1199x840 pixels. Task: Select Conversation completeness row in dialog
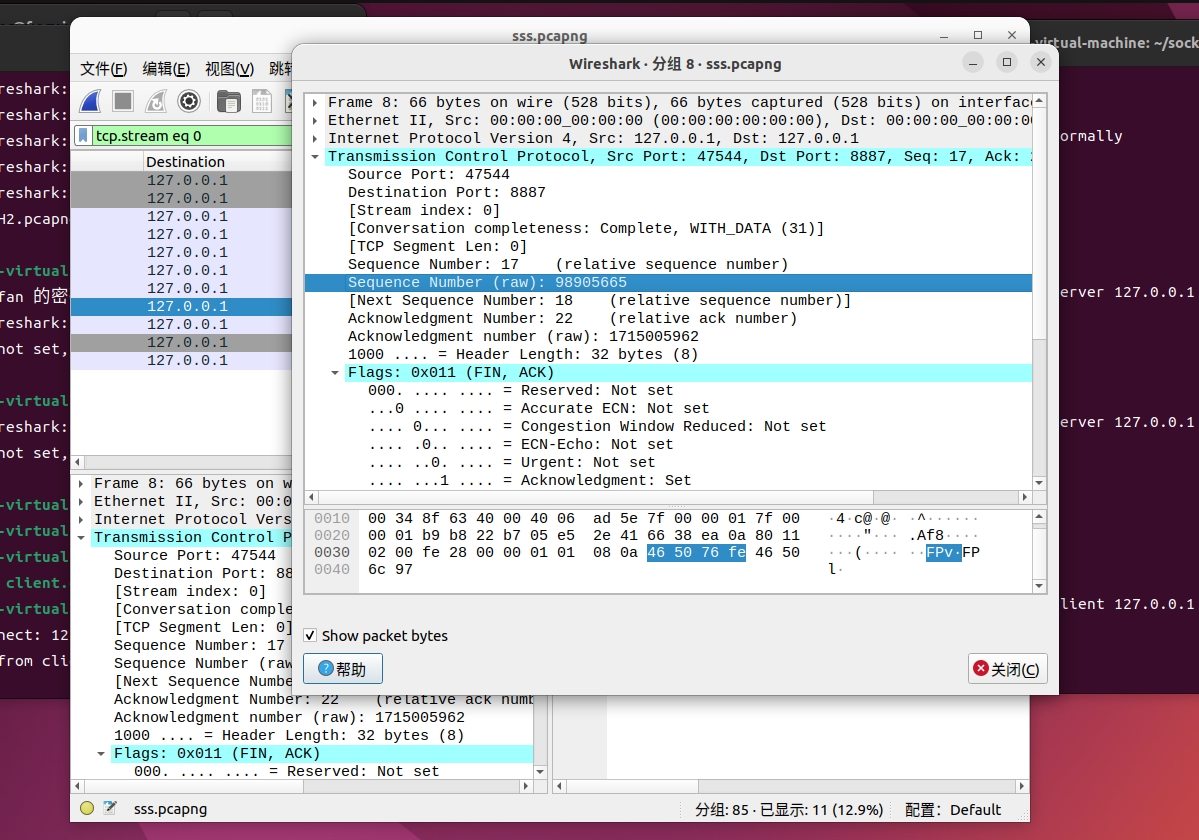(x=586, y=229)
